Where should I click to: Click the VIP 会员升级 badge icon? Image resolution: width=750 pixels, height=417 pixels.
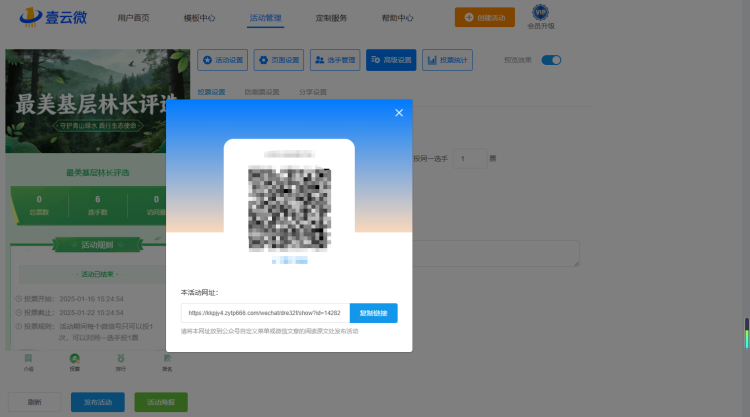[x=540, y=12]
